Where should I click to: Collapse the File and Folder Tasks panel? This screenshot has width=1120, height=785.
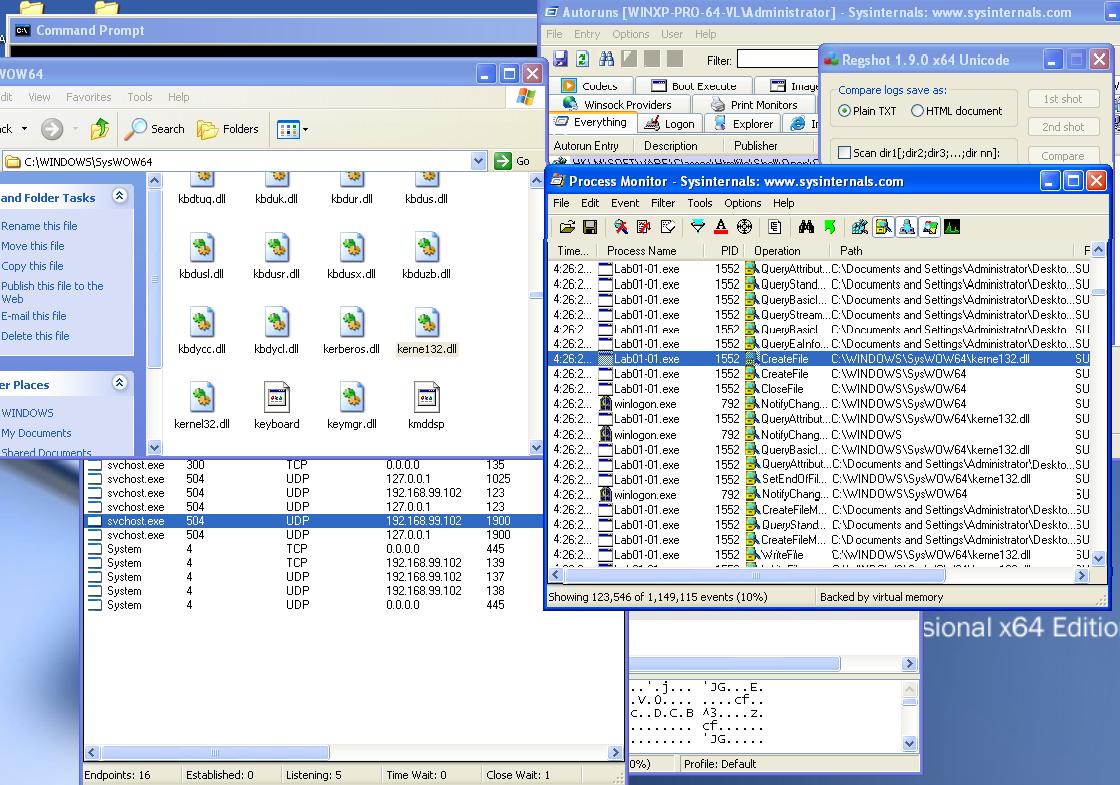point(120,197)
